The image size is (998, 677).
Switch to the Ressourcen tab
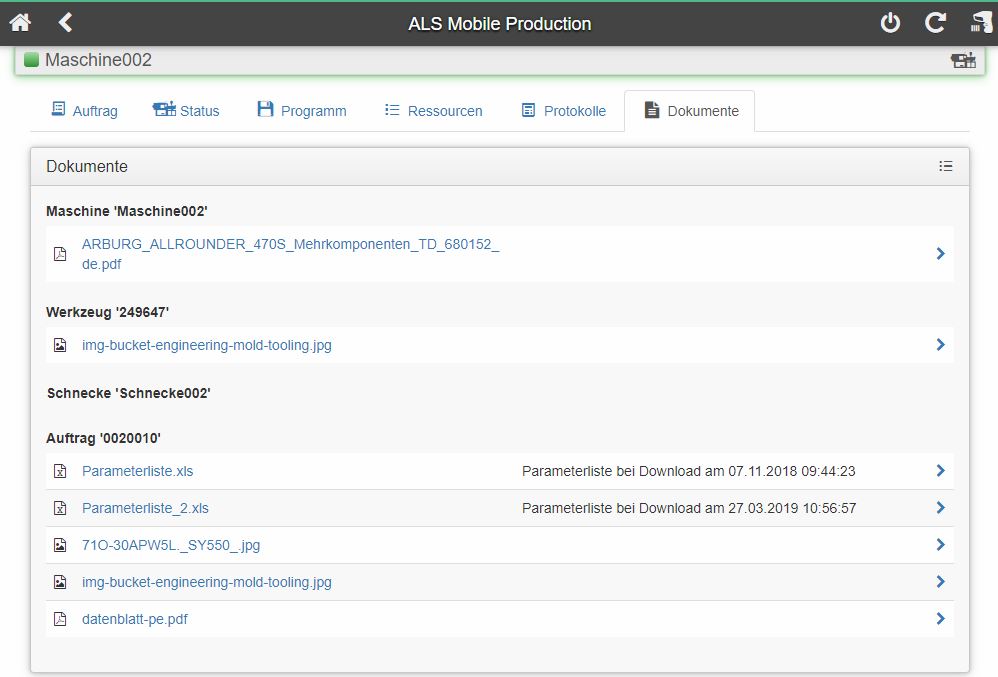coord(433,111)
